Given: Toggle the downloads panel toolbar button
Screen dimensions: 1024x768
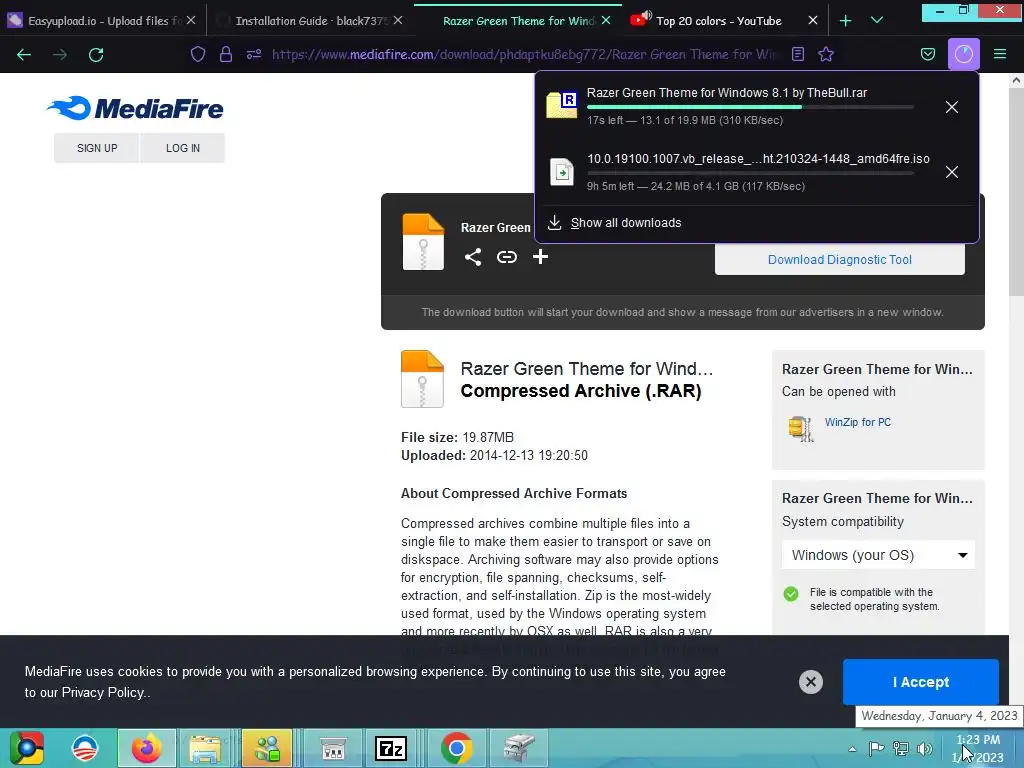Looking at the screenshot, I should tap(964, 54).
